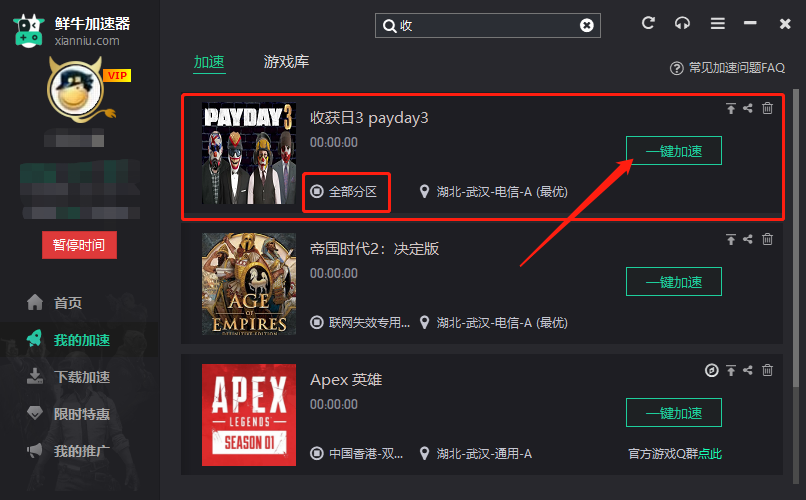Image resolution: width=806 pixels, height=500 pixels.
Task: Pin Age of Empires entry to top
Action: pos(730,239)
